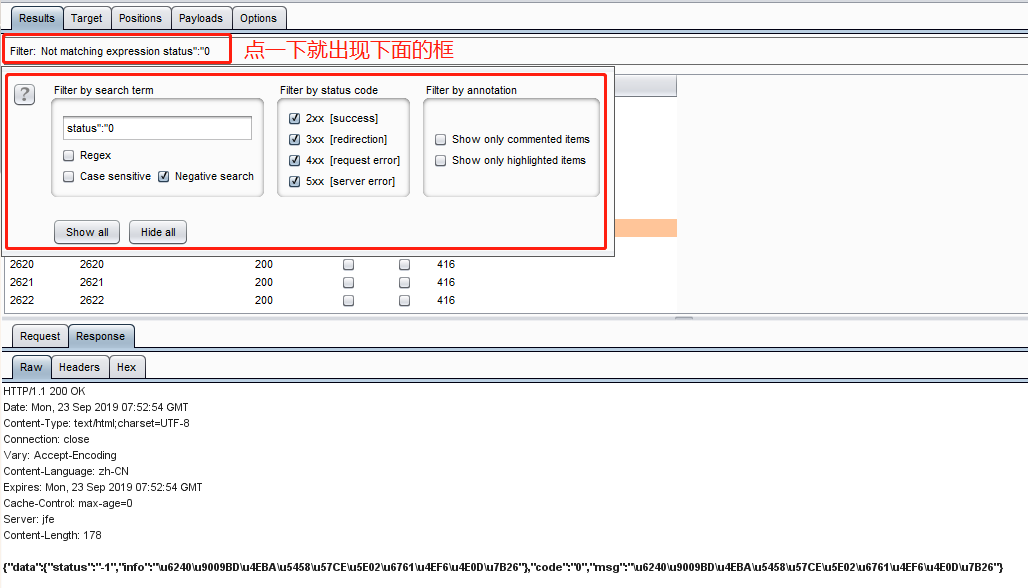1028x588 pixels.
Task: Tick the second checkbox in row 2622
Action: click(405, 300)
